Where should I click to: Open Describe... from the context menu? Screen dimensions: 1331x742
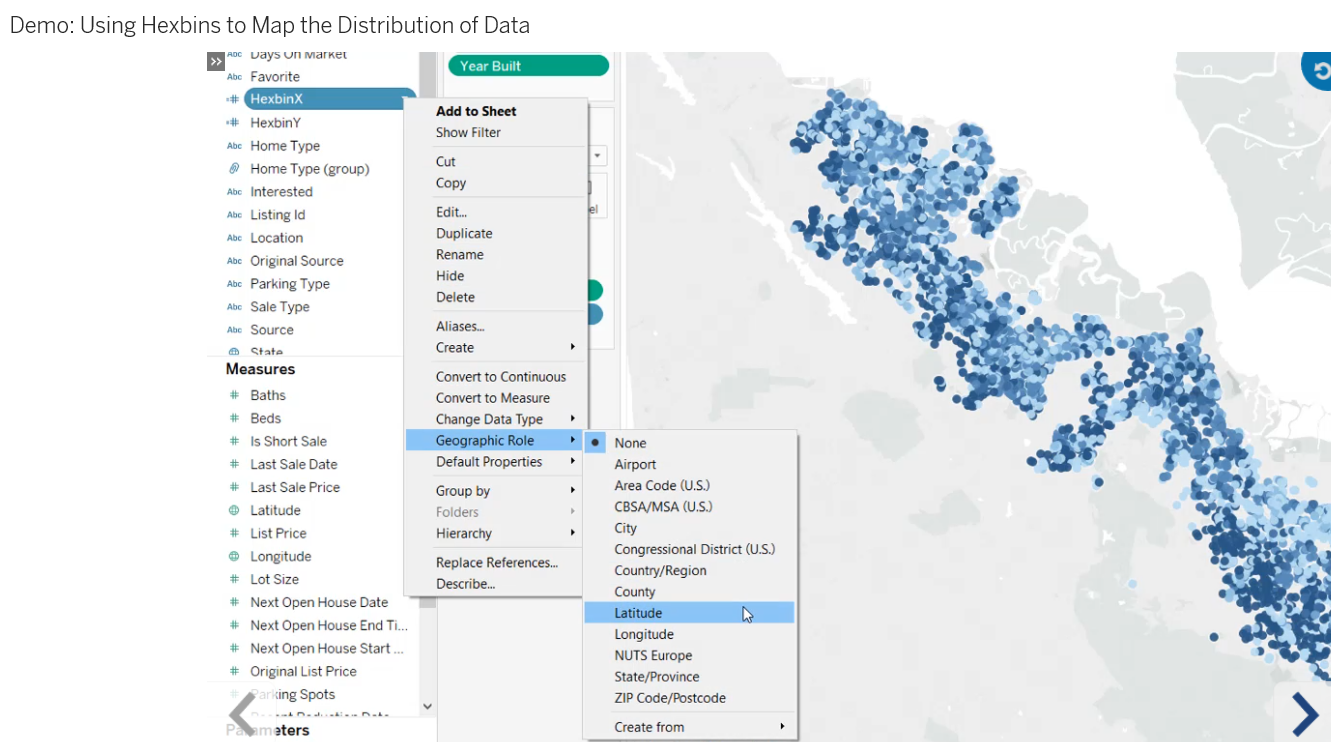point(495,584)
